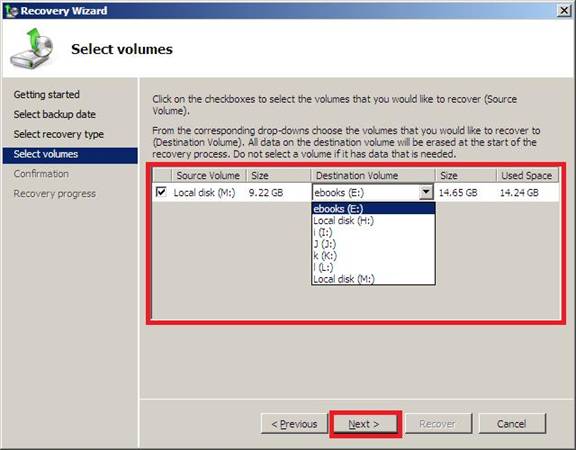
Task: Select J (J:) in the destination list
Action: click(373, 244)
